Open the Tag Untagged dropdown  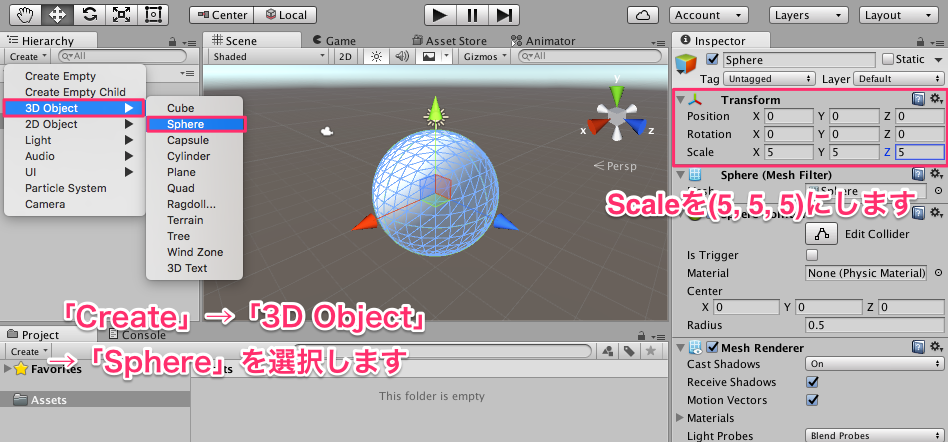769,79
